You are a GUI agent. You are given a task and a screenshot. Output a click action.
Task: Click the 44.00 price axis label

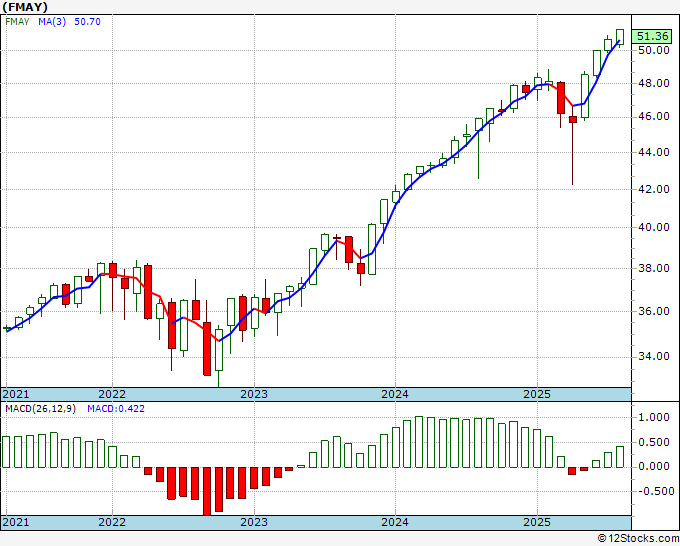[x=654, y=152]
